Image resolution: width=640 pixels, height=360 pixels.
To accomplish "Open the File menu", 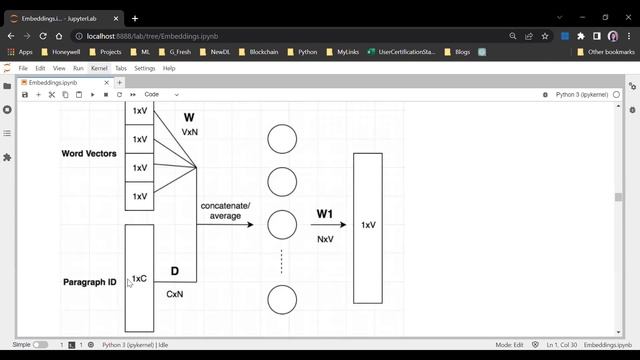I will coord(23,68).
